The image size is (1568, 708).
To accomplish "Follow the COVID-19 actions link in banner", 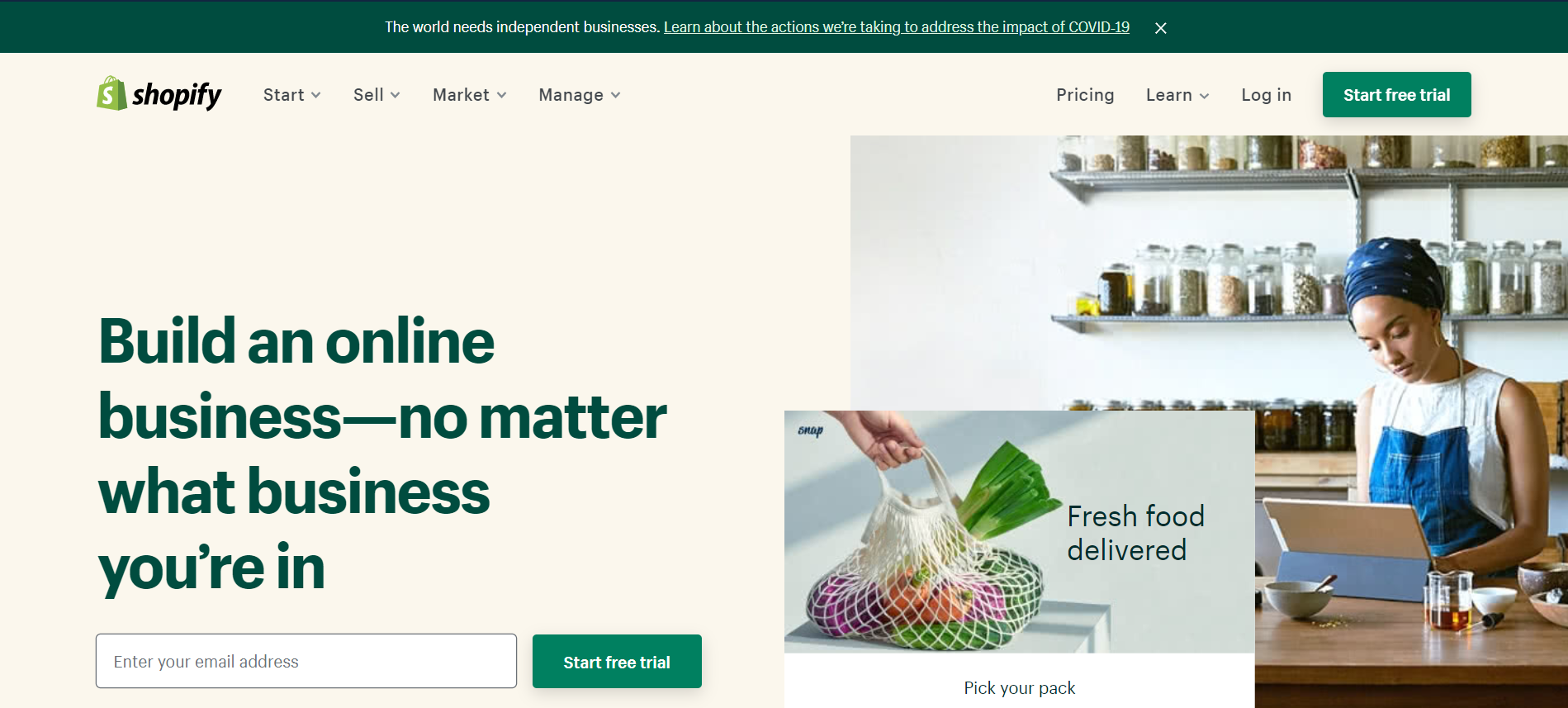I will [x=896, y=27].
